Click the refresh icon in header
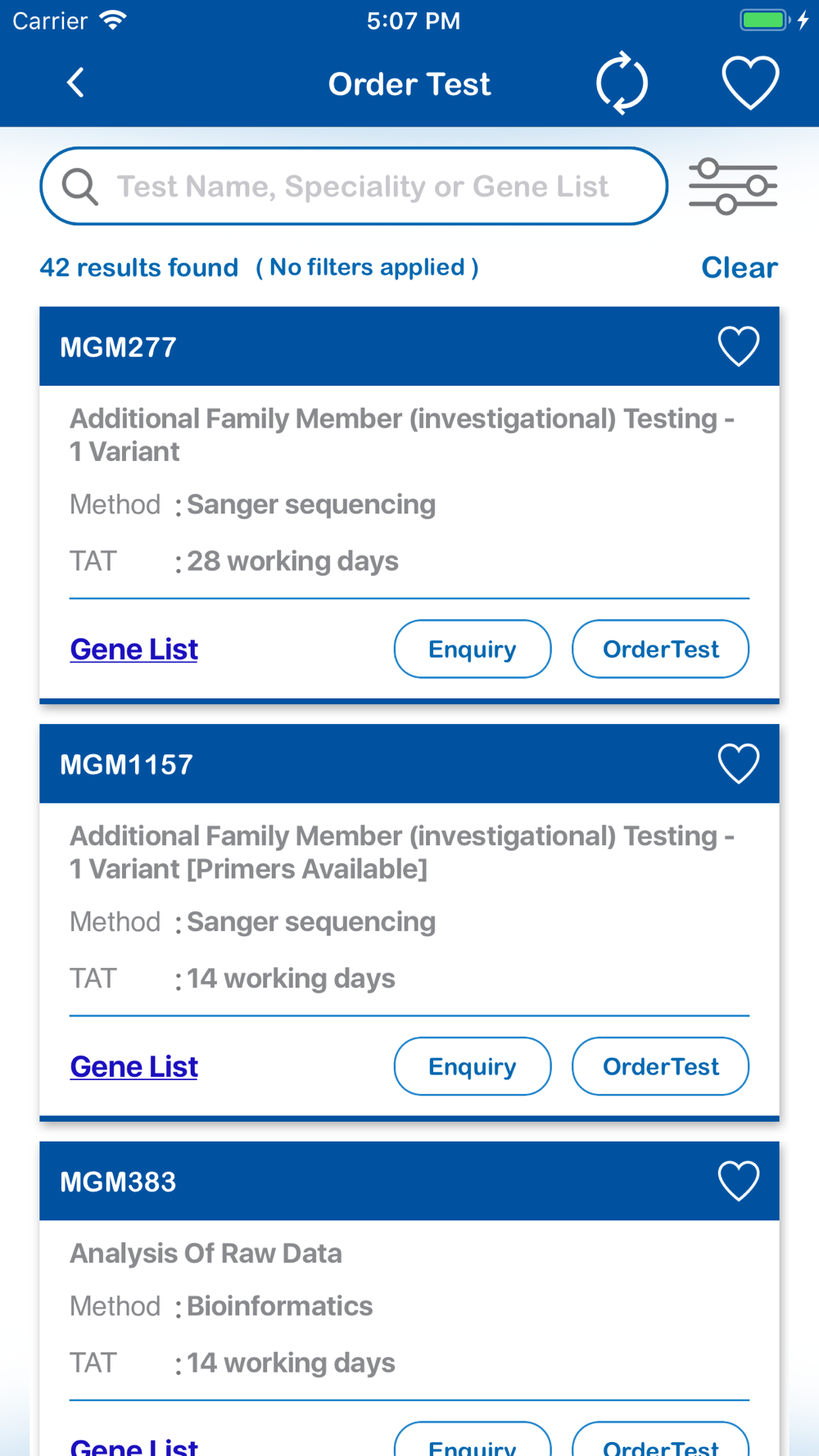The height and width of the screenshot is (1456, 819). pyautogui.click(x=622, y=83)
